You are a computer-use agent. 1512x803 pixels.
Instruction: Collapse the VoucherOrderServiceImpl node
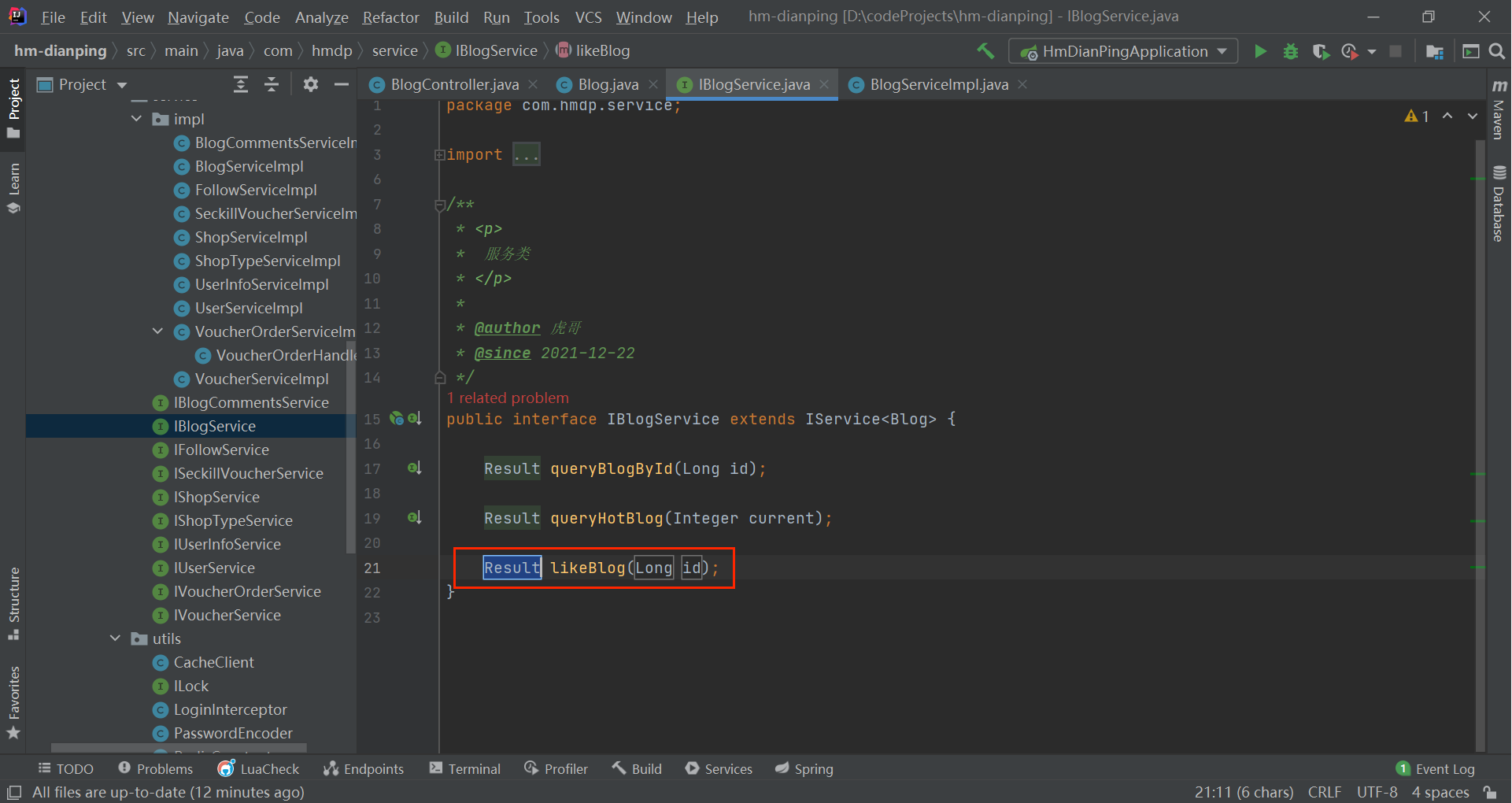(x=157, y=331)
